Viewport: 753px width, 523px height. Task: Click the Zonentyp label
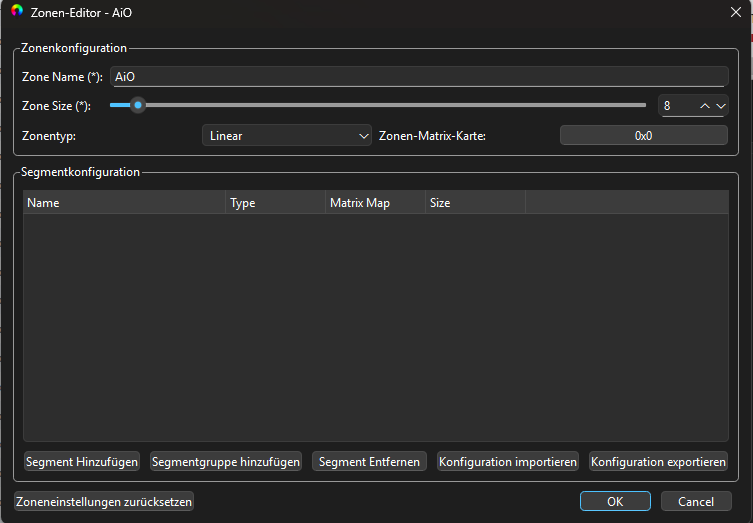tap(49, 136)
